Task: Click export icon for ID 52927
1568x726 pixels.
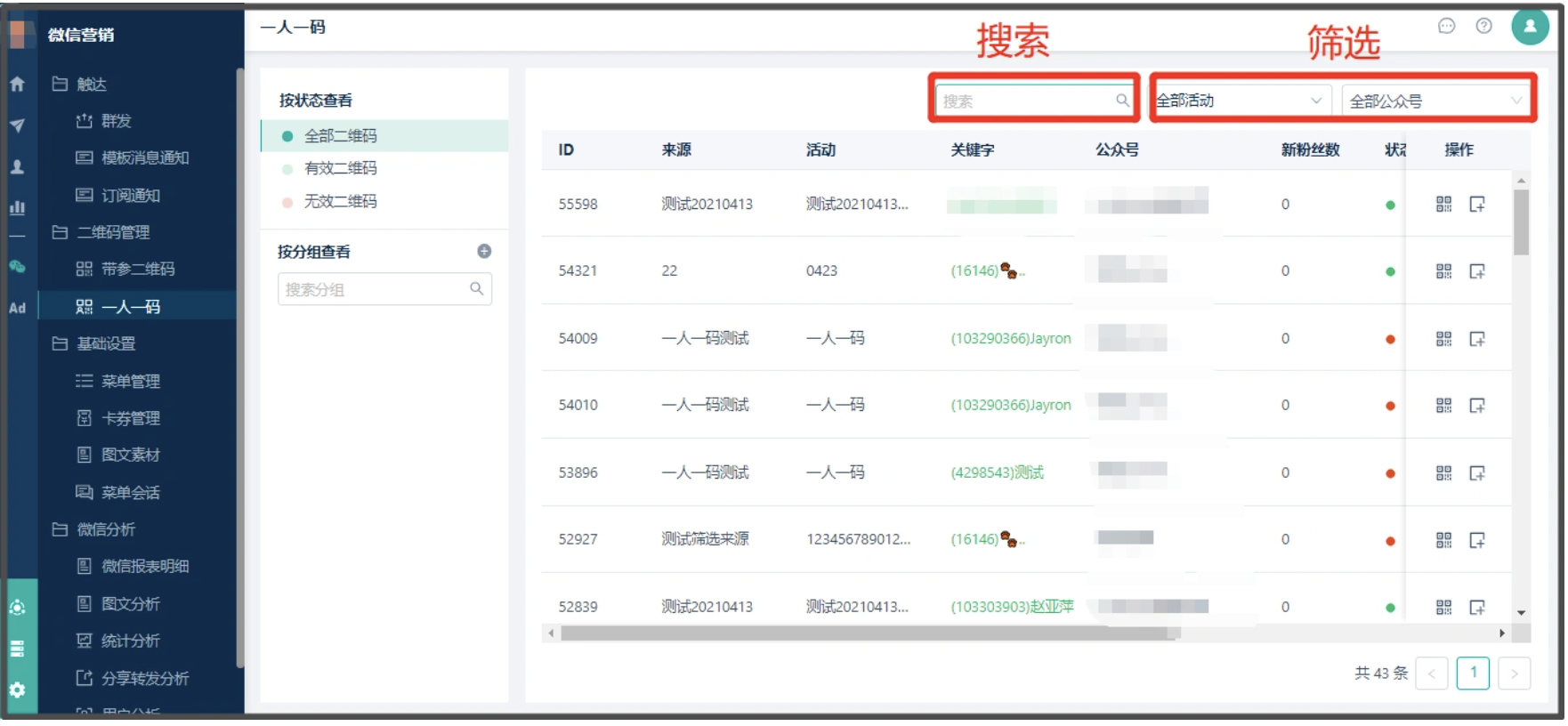Action: [x=1477, y=540]
